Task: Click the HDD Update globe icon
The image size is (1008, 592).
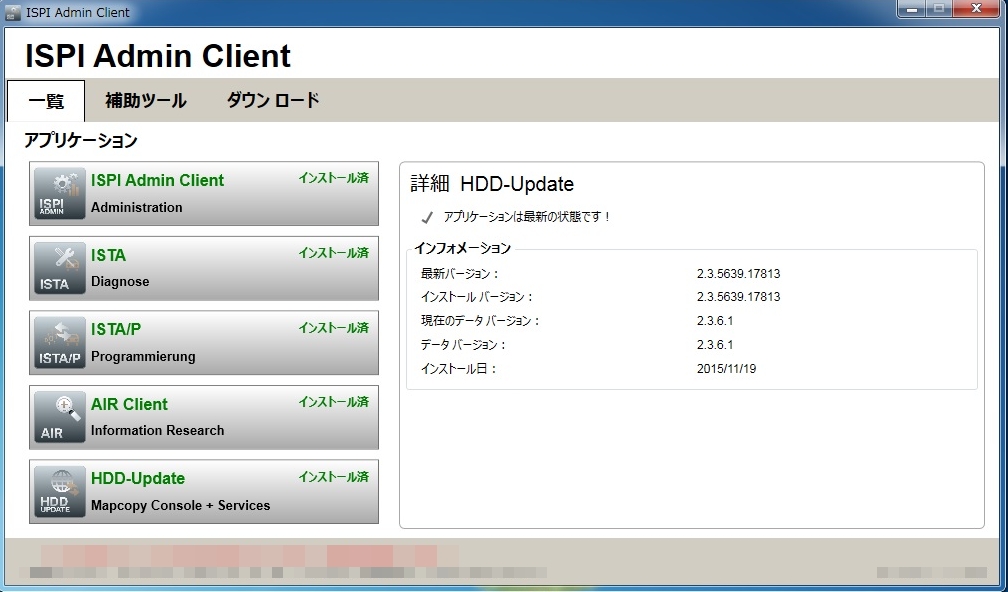Action: 60,492
